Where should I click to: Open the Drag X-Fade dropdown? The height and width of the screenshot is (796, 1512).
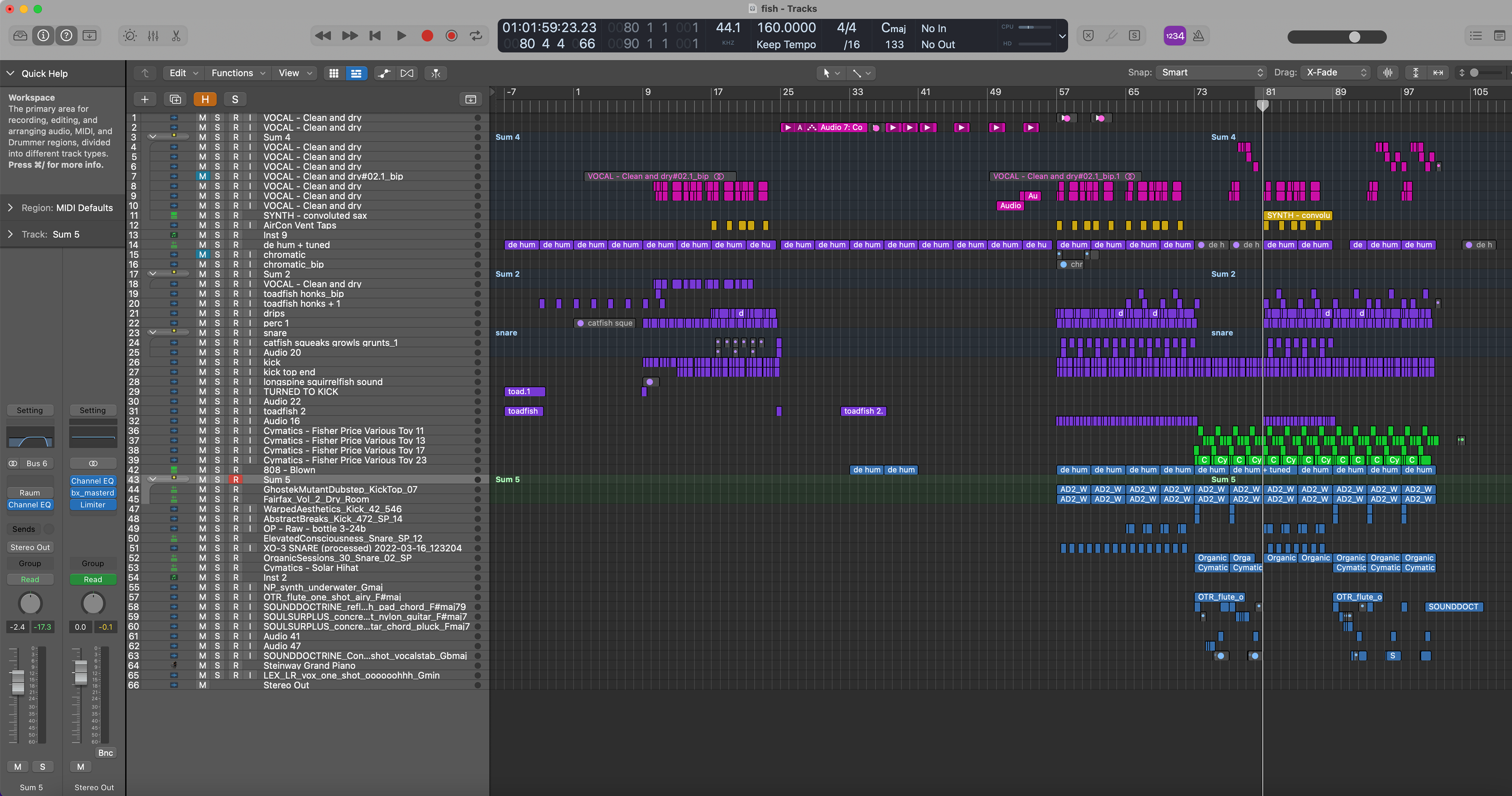[1335, 72]
